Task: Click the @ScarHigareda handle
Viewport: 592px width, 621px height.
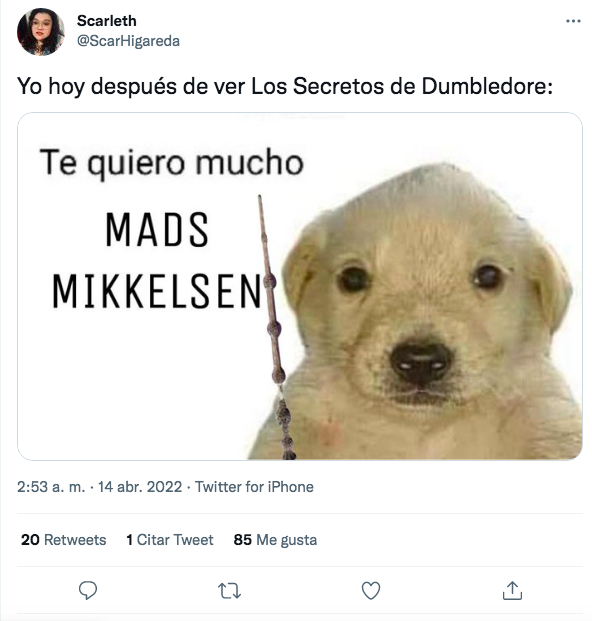Action: 128,41
